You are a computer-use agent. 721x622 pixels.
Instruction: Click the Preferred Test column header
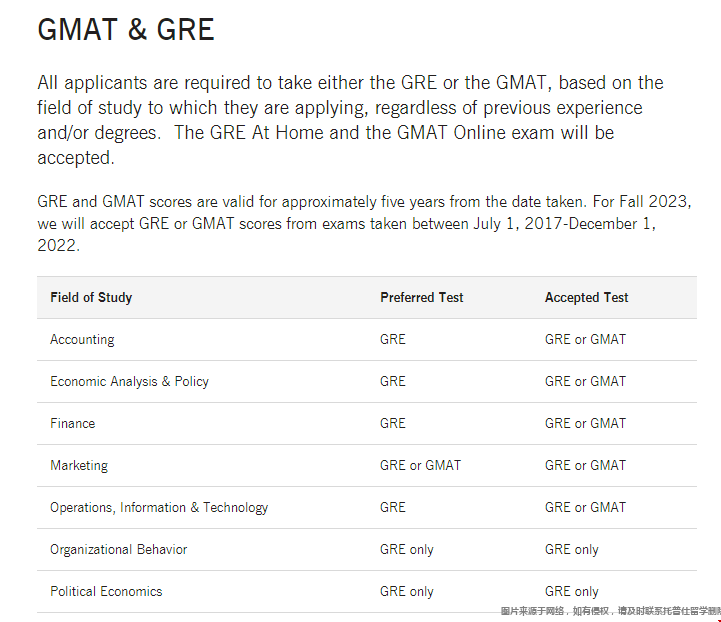[422, 297]
